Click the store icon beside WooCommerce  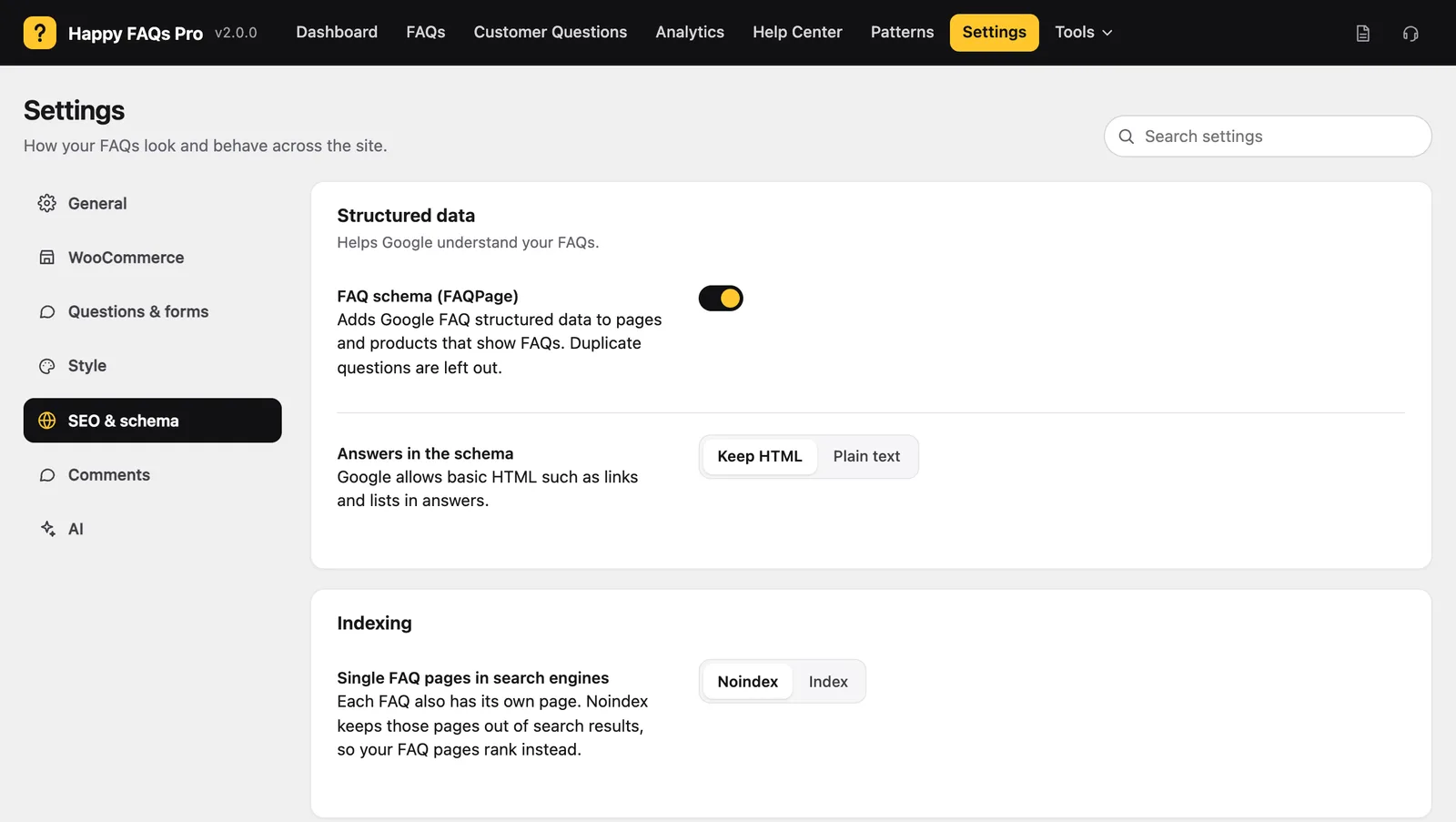[x=47, y=258]
